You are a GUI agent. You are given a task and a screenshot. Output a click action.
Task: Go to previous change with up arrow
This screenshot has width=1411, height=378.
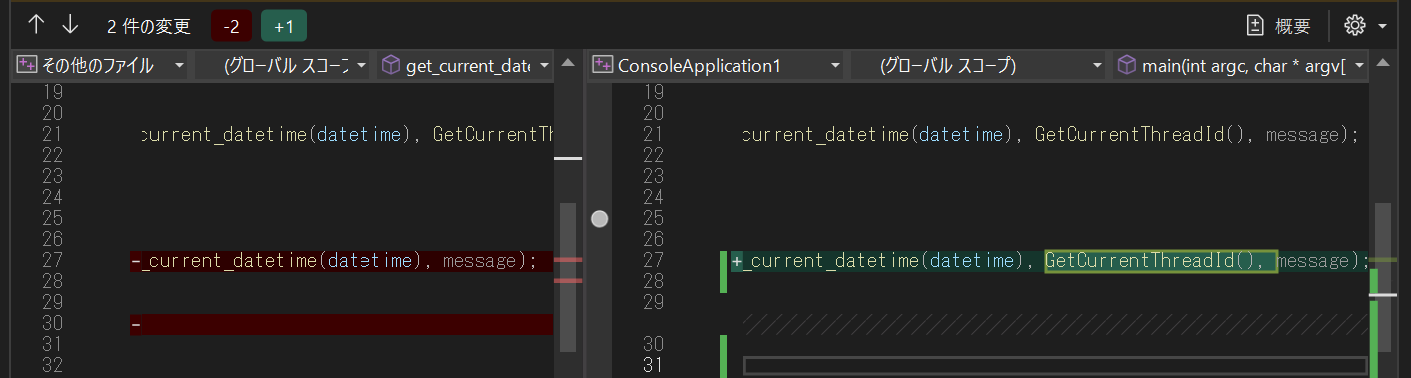(x=37, y=24)
